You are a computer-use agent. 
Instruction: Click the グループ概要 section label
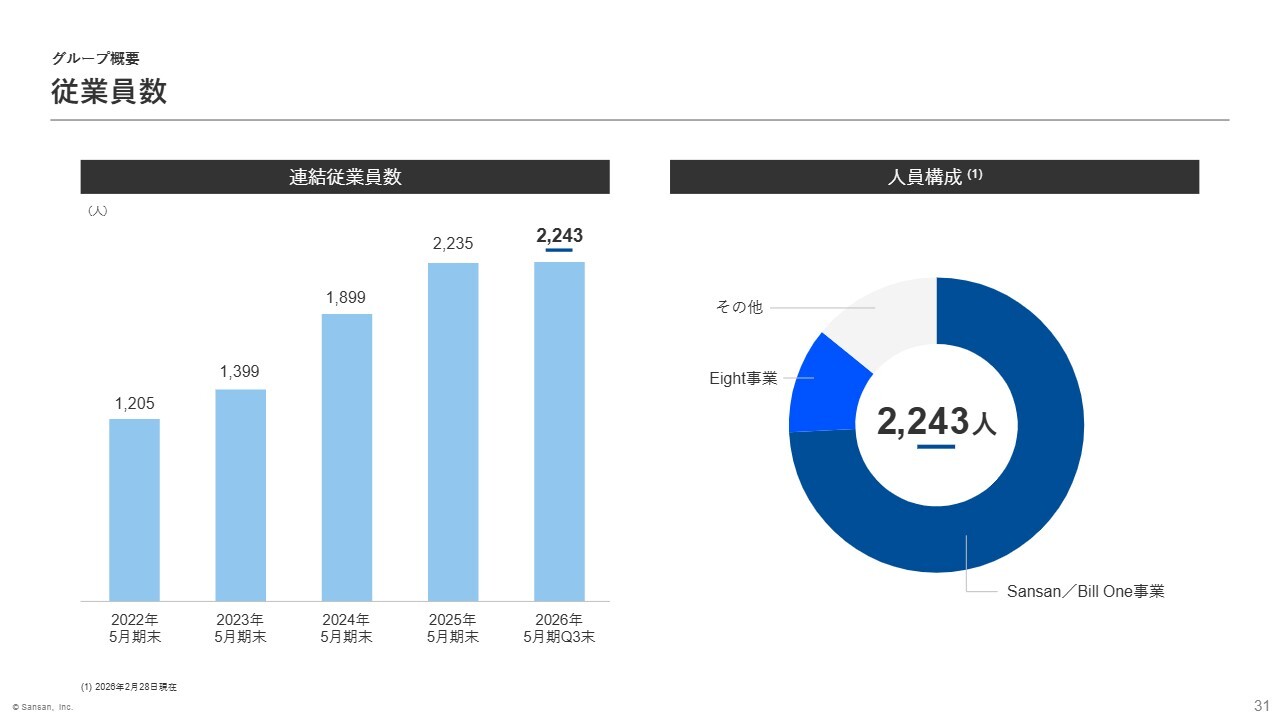click(96, 59)
